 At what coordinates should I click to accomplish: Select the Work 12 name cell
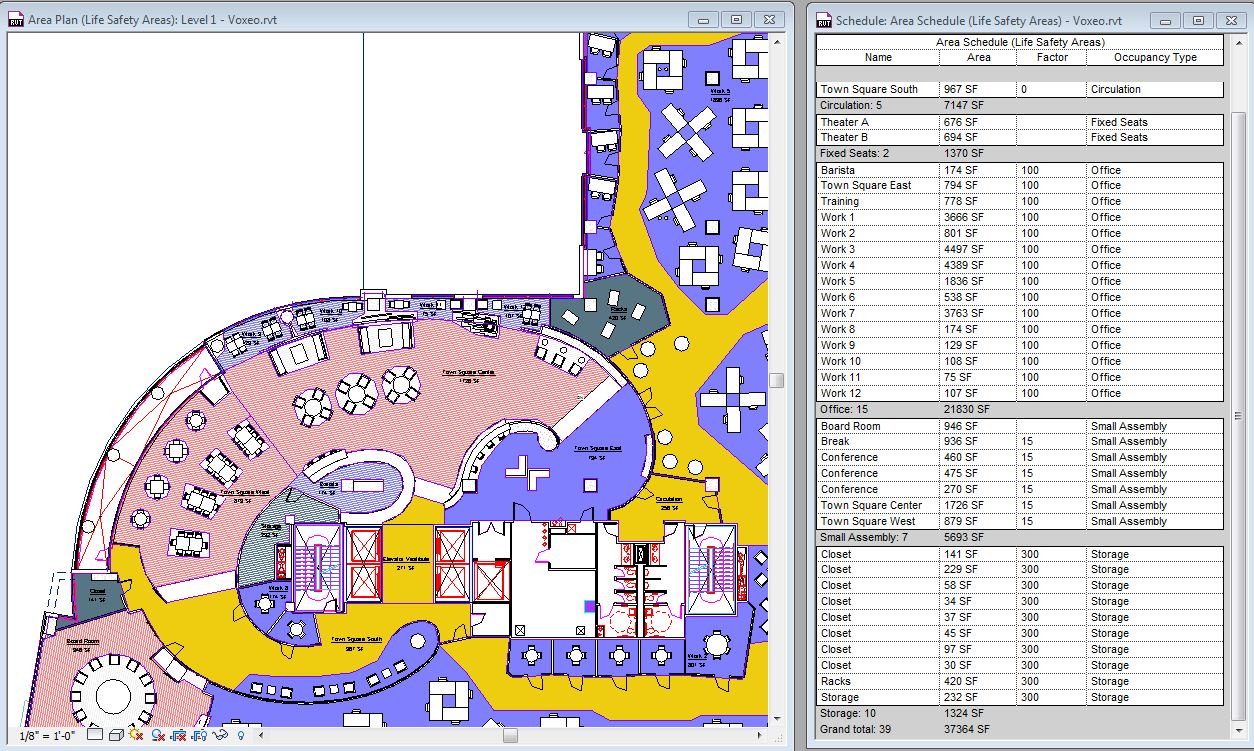(x=878, y=393)
